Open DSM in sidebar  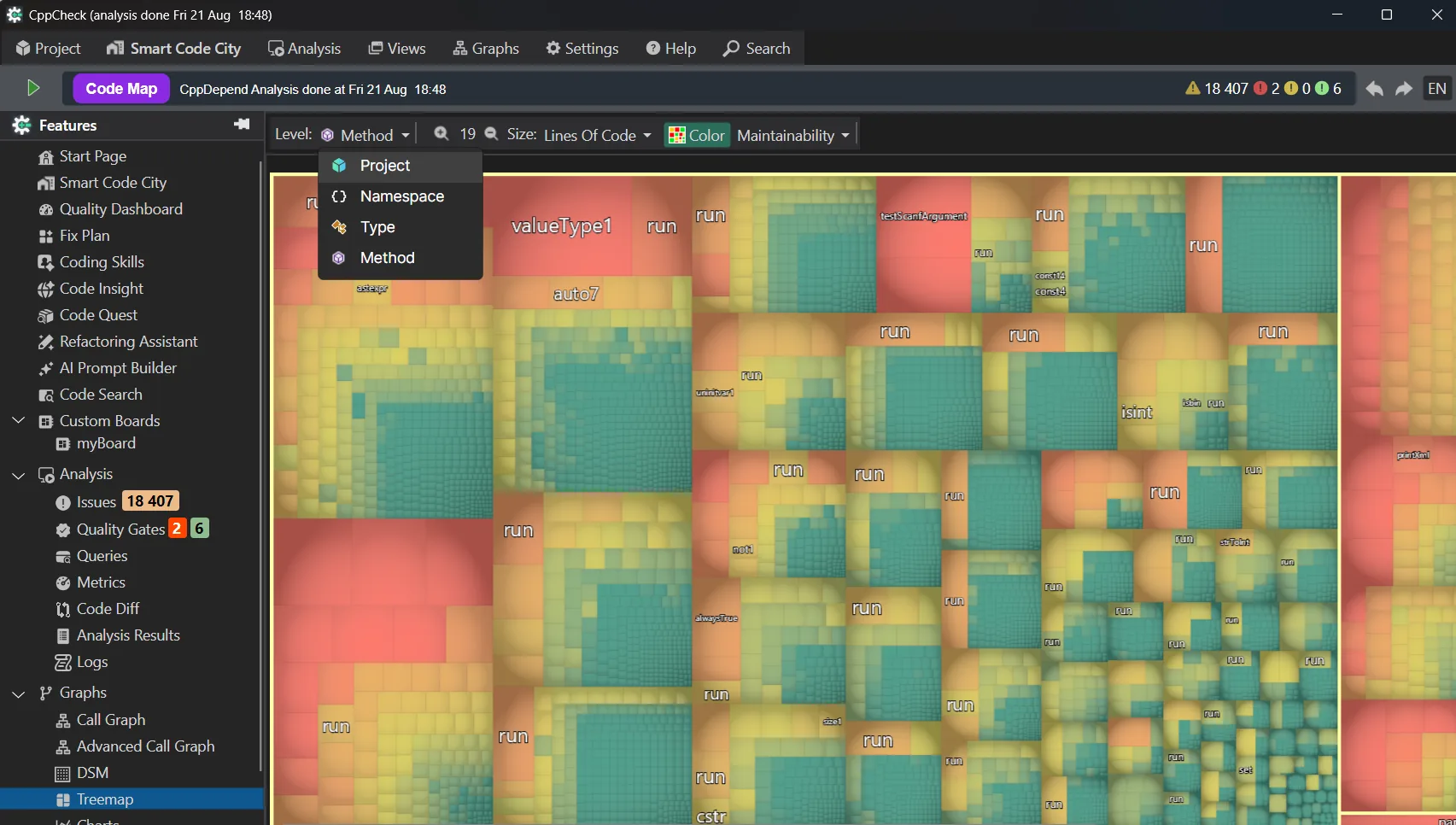click(x=92, y=773)
